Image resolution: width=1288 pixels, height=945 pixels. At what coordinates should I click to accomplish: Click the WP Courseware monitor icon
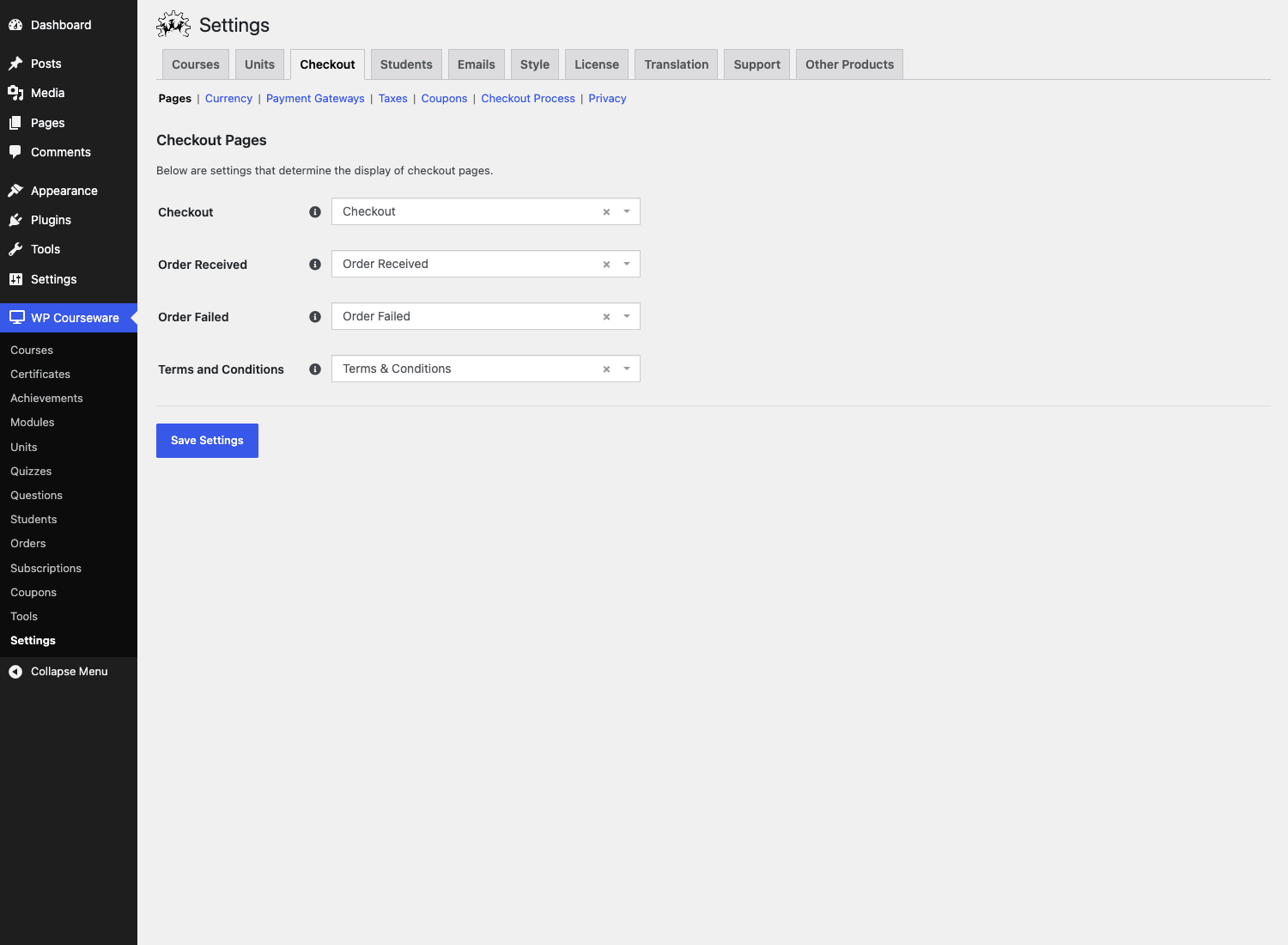(x=17, y=318)
